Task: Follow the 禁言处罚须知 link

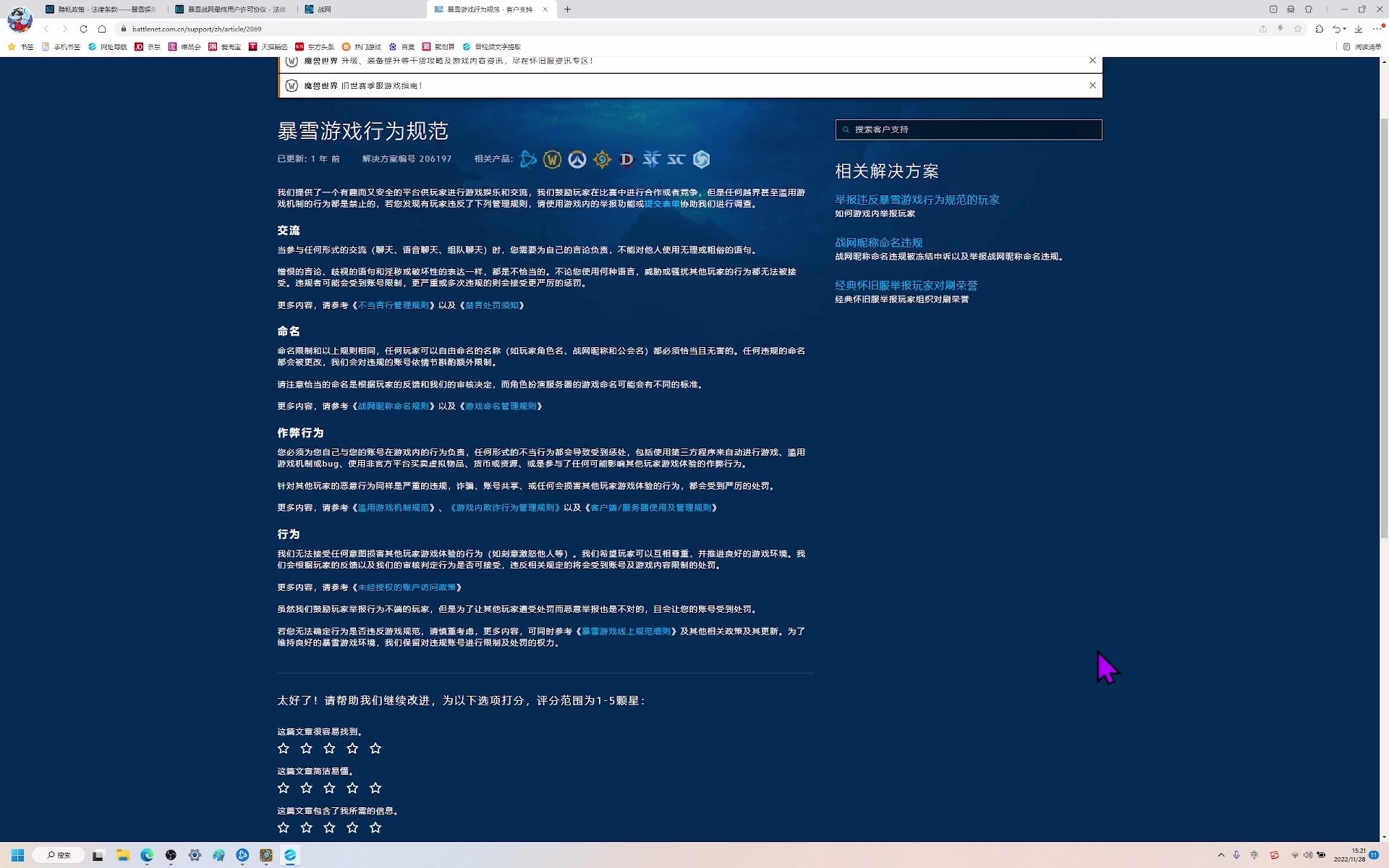Action: point(492,305)
